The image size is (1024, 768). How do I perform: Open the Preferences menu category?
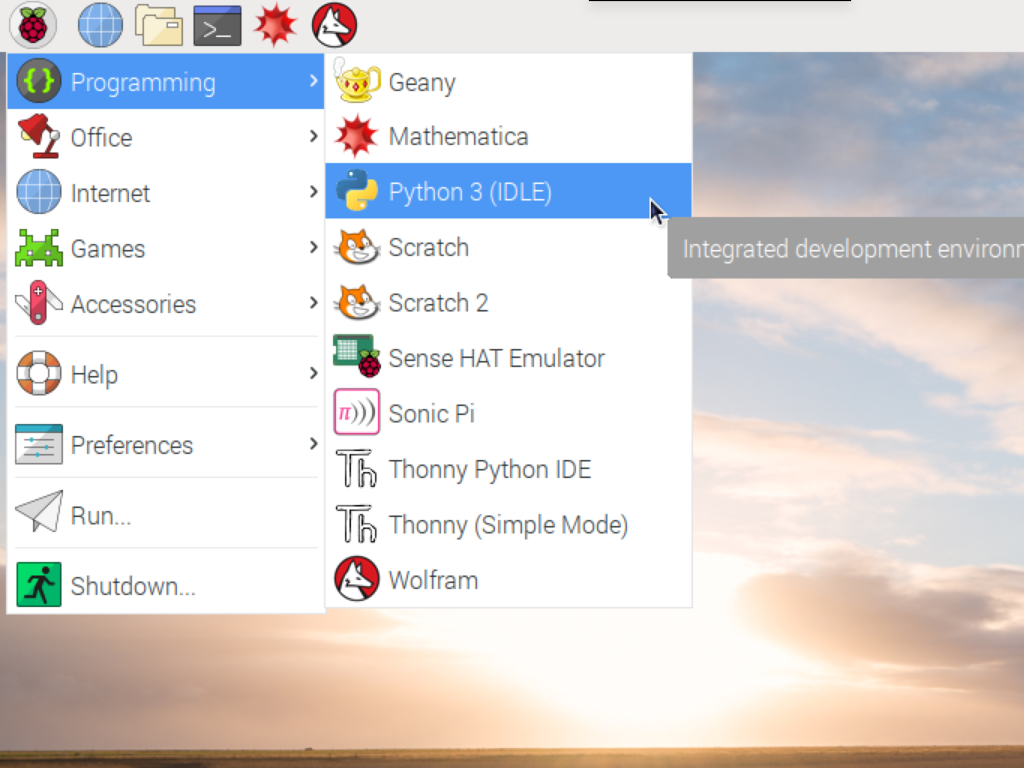pyautogui.click(x=166, y=444)
